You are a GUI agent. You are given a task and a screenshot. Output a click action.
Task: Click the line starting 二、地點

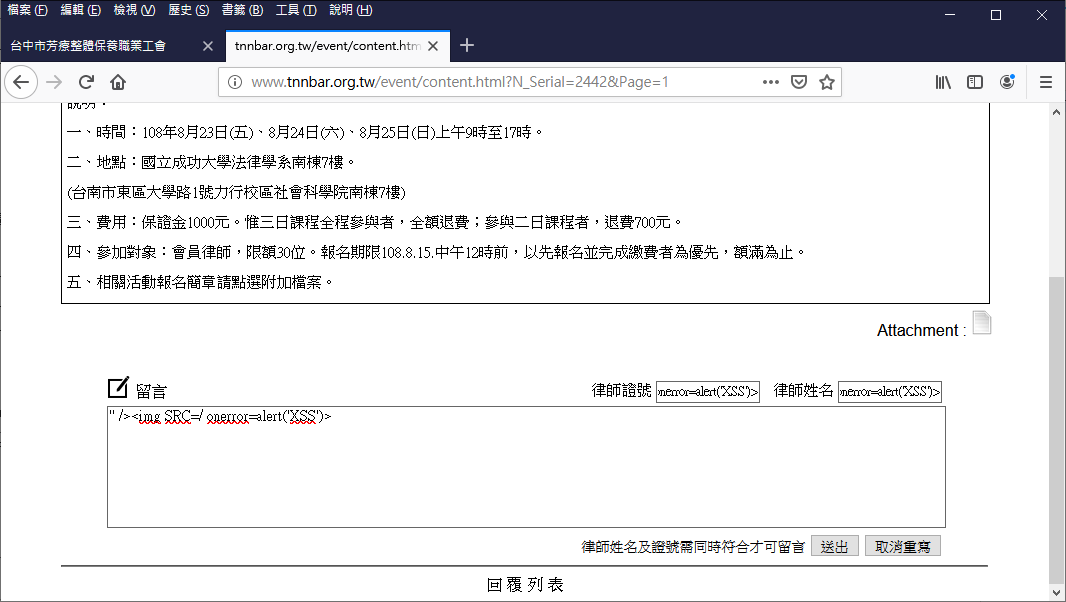(x=211, y=162)
